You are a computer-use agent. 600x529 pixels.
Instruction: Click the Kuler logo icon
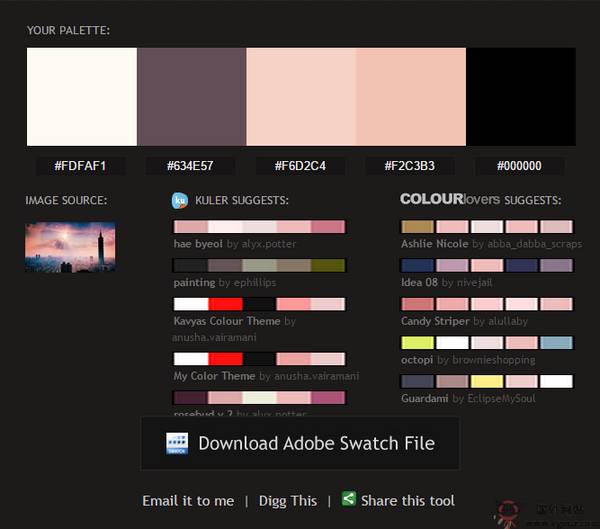tap(181, 200)
